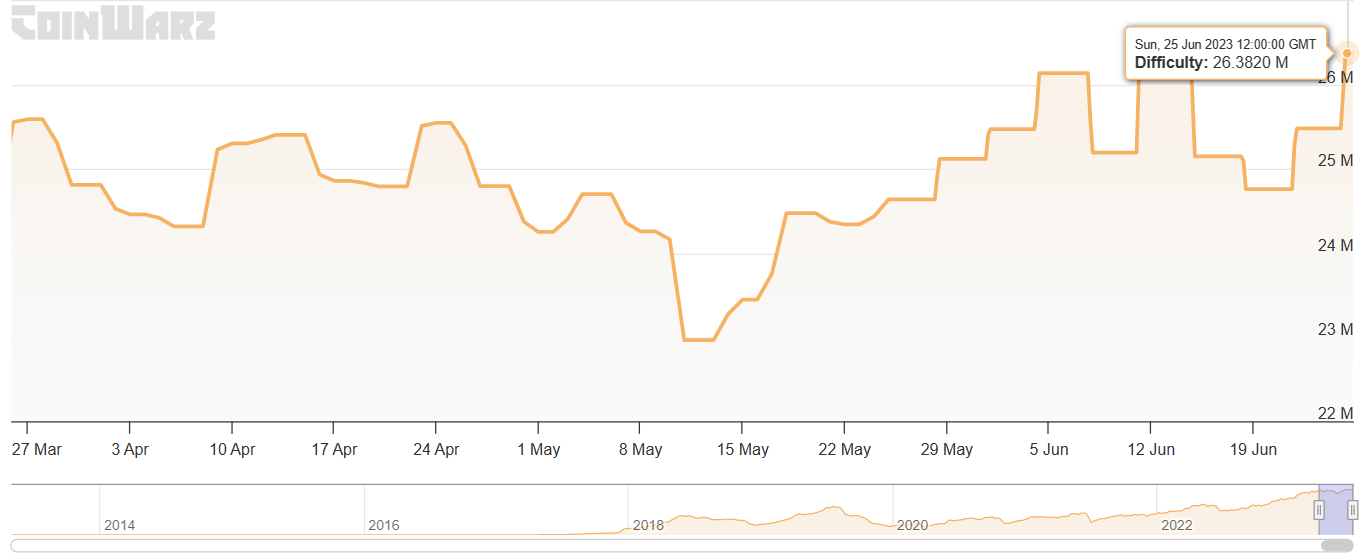Click the horizontal scrollbar thumb
The image size is (1362, 559).
click(1337, 545)
